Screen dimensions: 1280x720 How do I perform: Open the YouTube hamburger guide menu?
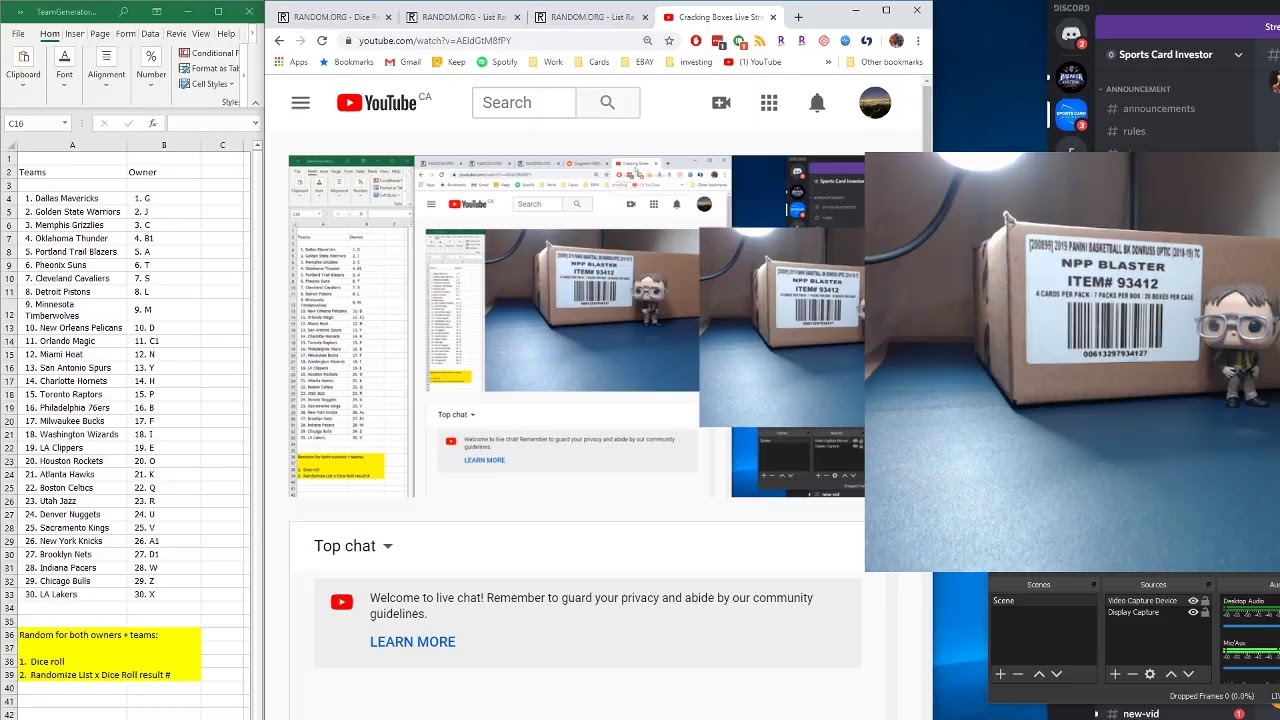pyautogui.click(x=300, y=103)
